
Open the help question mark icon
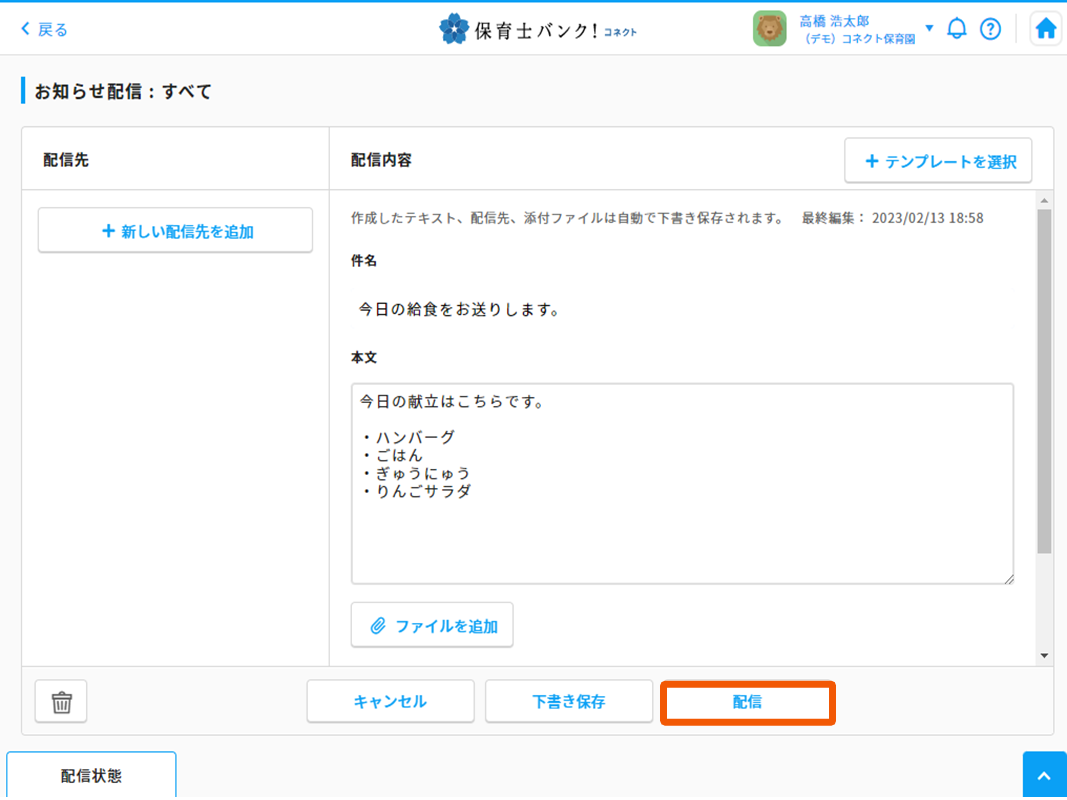(990, 29)
